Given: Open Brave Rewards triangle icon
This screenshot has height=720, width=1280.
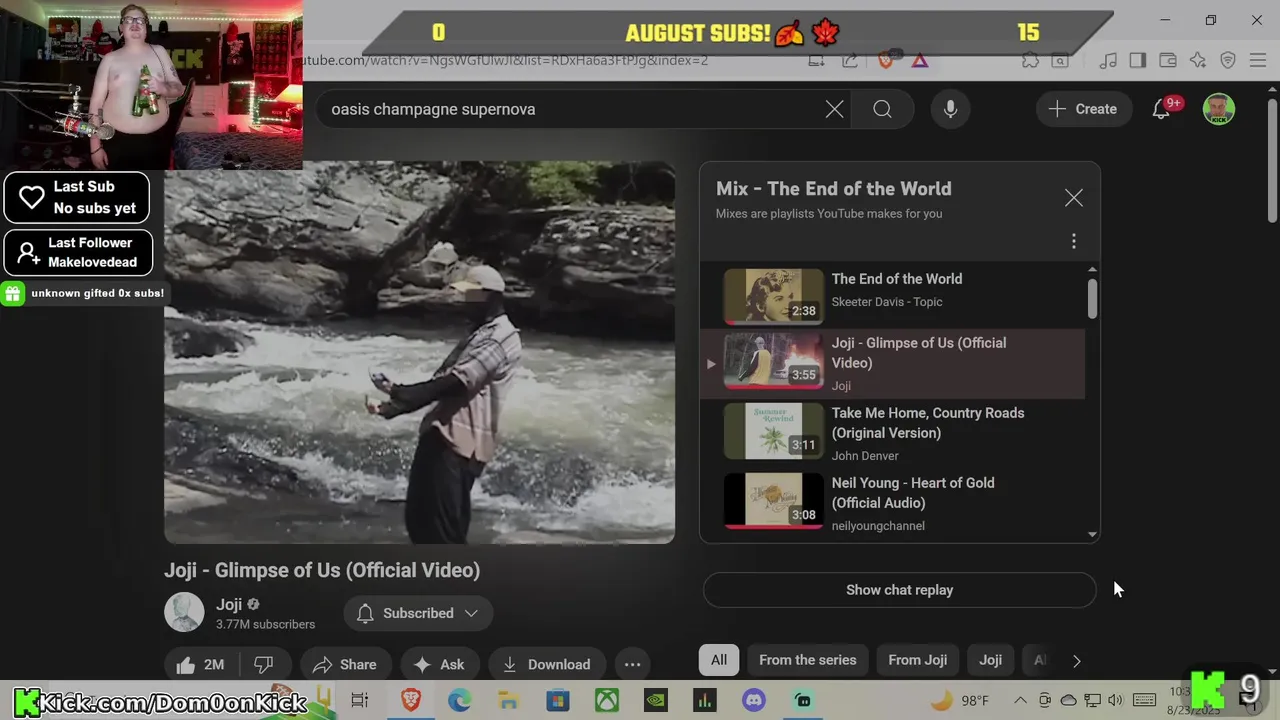Looking at the screenshot, I should tap(919, 60).
